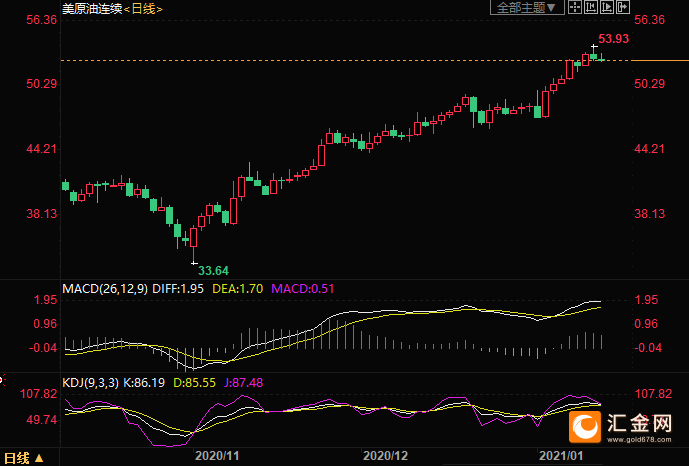Screen dimensions: 689x466
Task: Click the left axis 56.36 price label
Action: [x=42, y=20]
